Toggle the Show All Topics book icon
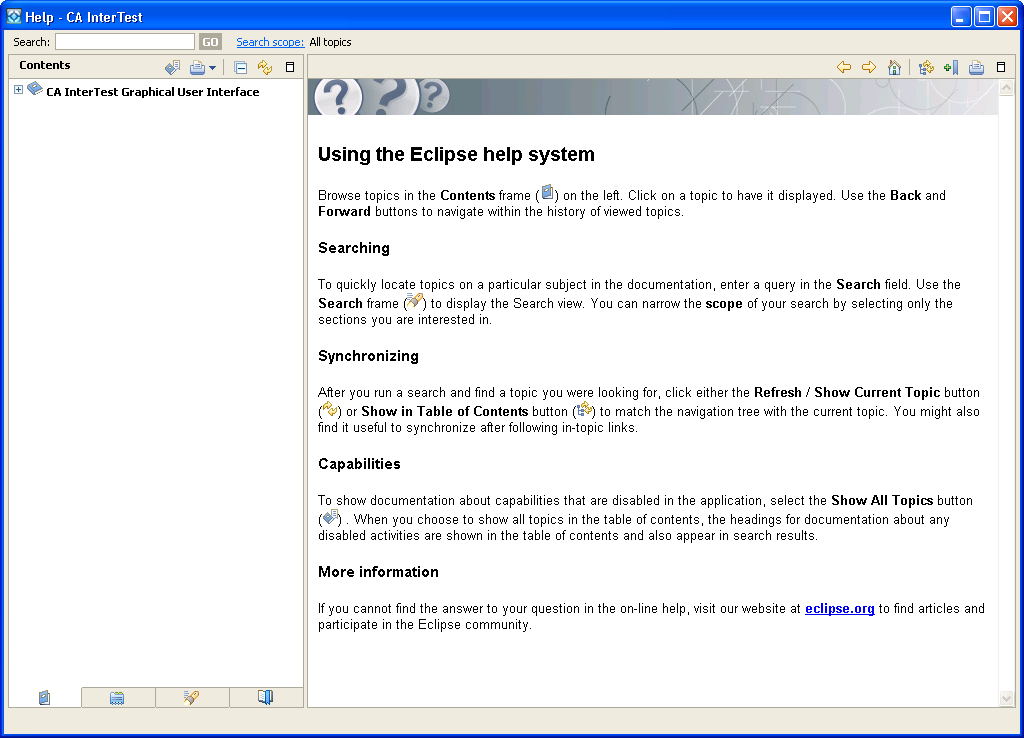Screen dimensions: 1024x738 point(172,67)
